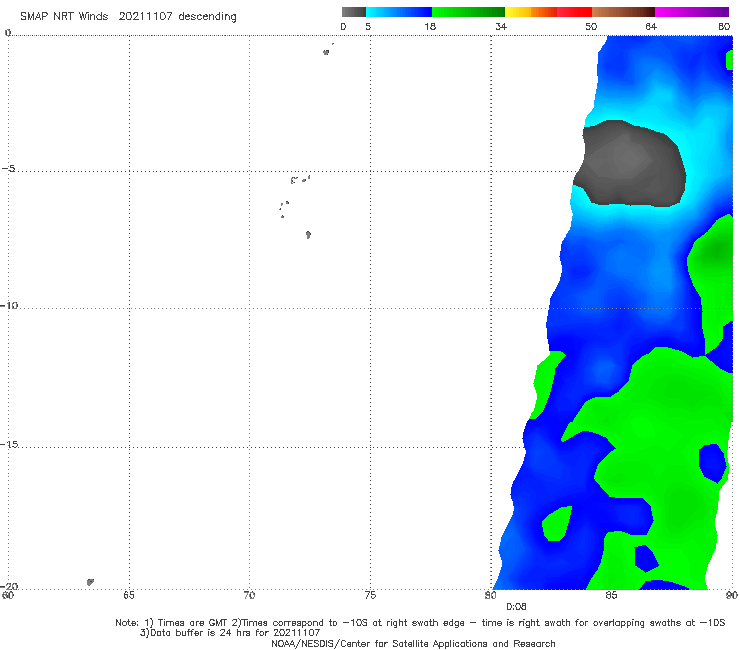Select the yellow-orange color bar segment
The height and width of the screenshot is (650, 740).
(531, 12)
